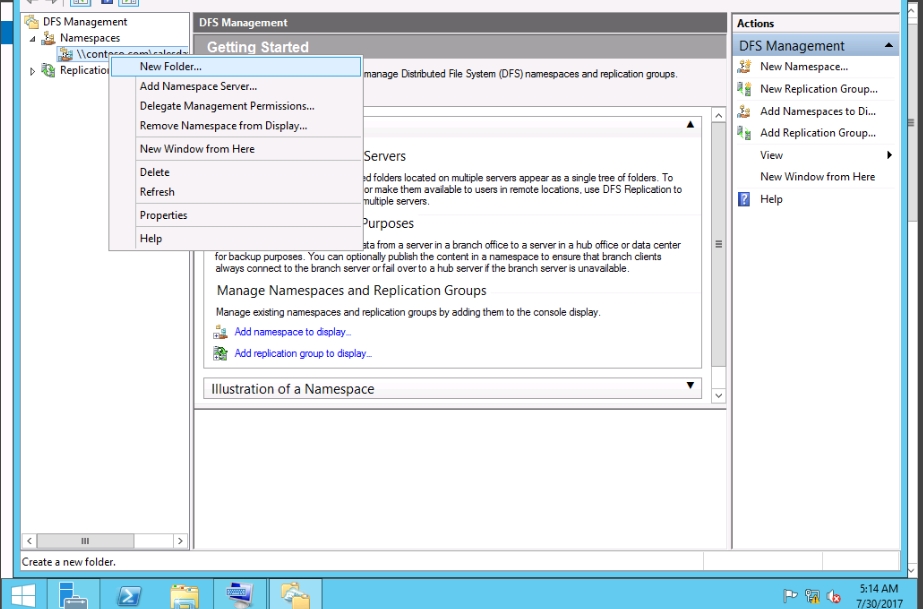Screen dimensions: 923x609
Task: Click the 'Manage Namespaces and Replication Groups' heading
Action: (351, 291)
